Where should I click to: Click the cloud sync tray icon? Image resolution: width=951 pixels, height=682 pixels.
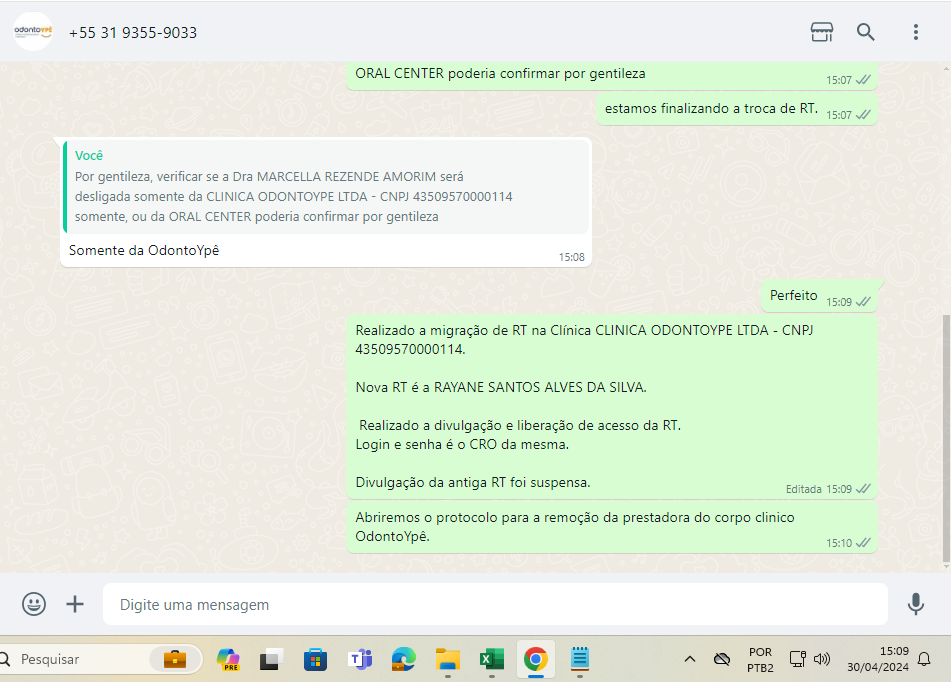(x=722, y=659)
